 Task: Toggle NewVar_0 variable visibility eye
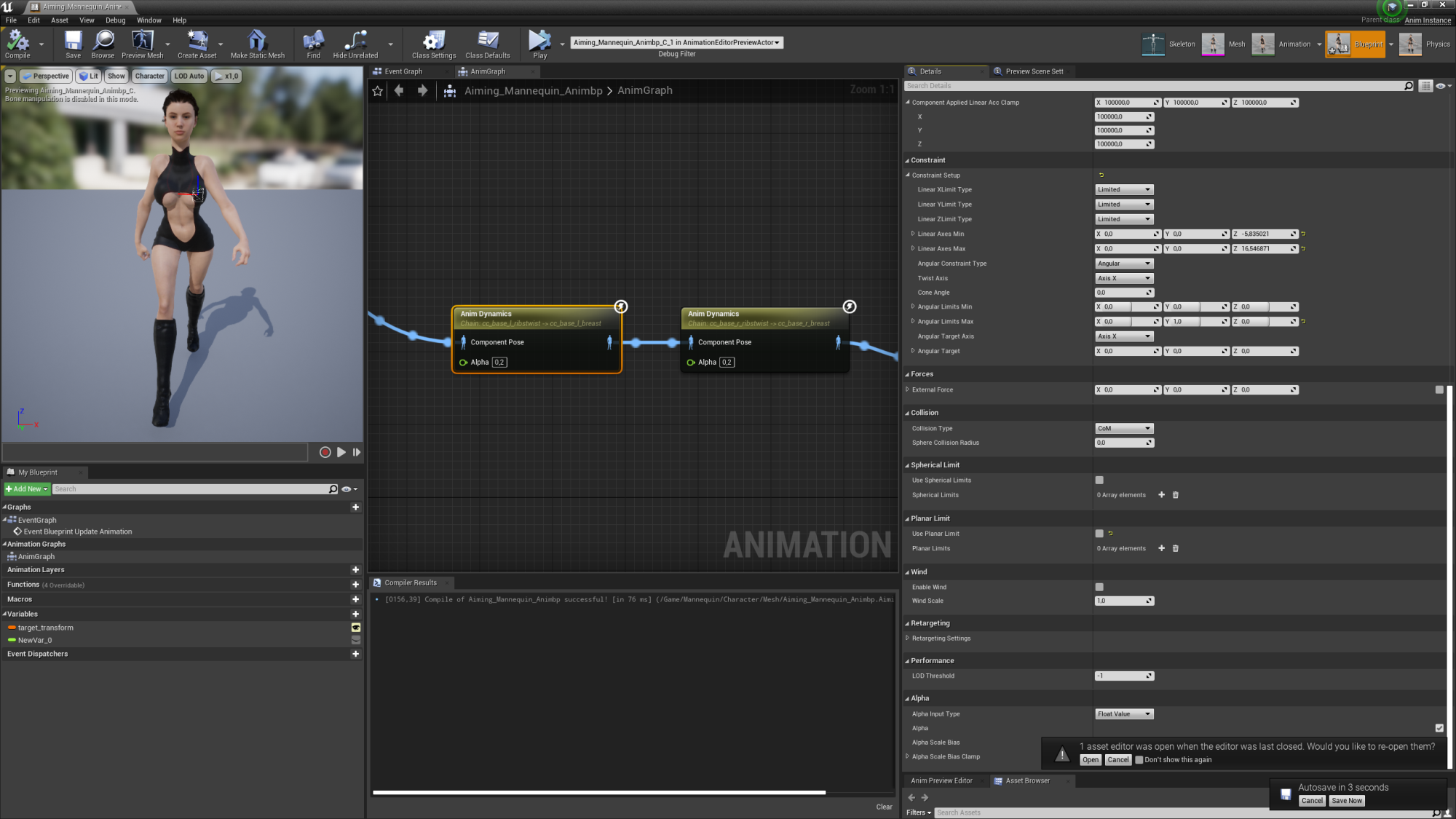coord(356,641)
